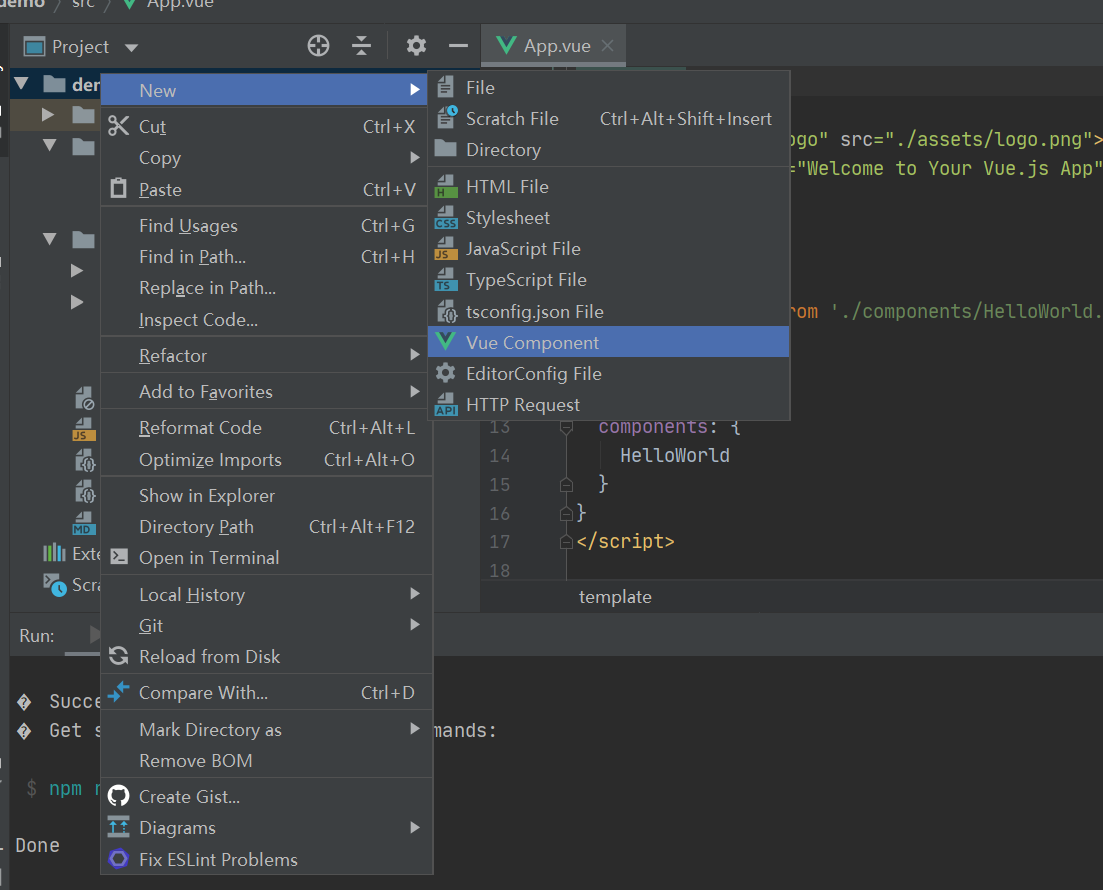The image size is (1103, 890).
Task: Expand the Add to Favorites submenu arrow
Action: click(x=415, y=391)
